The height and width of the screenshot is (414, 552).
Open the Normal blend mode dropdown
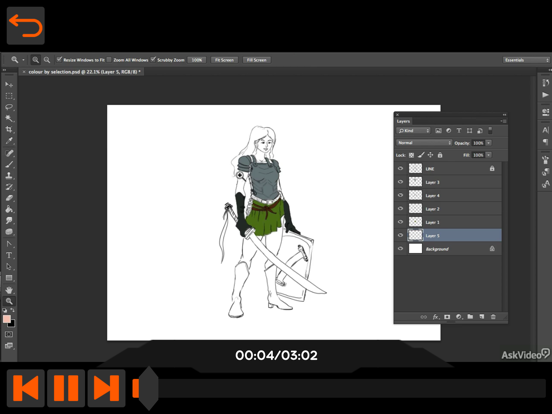pyautogui.click(x=424, y=143)
